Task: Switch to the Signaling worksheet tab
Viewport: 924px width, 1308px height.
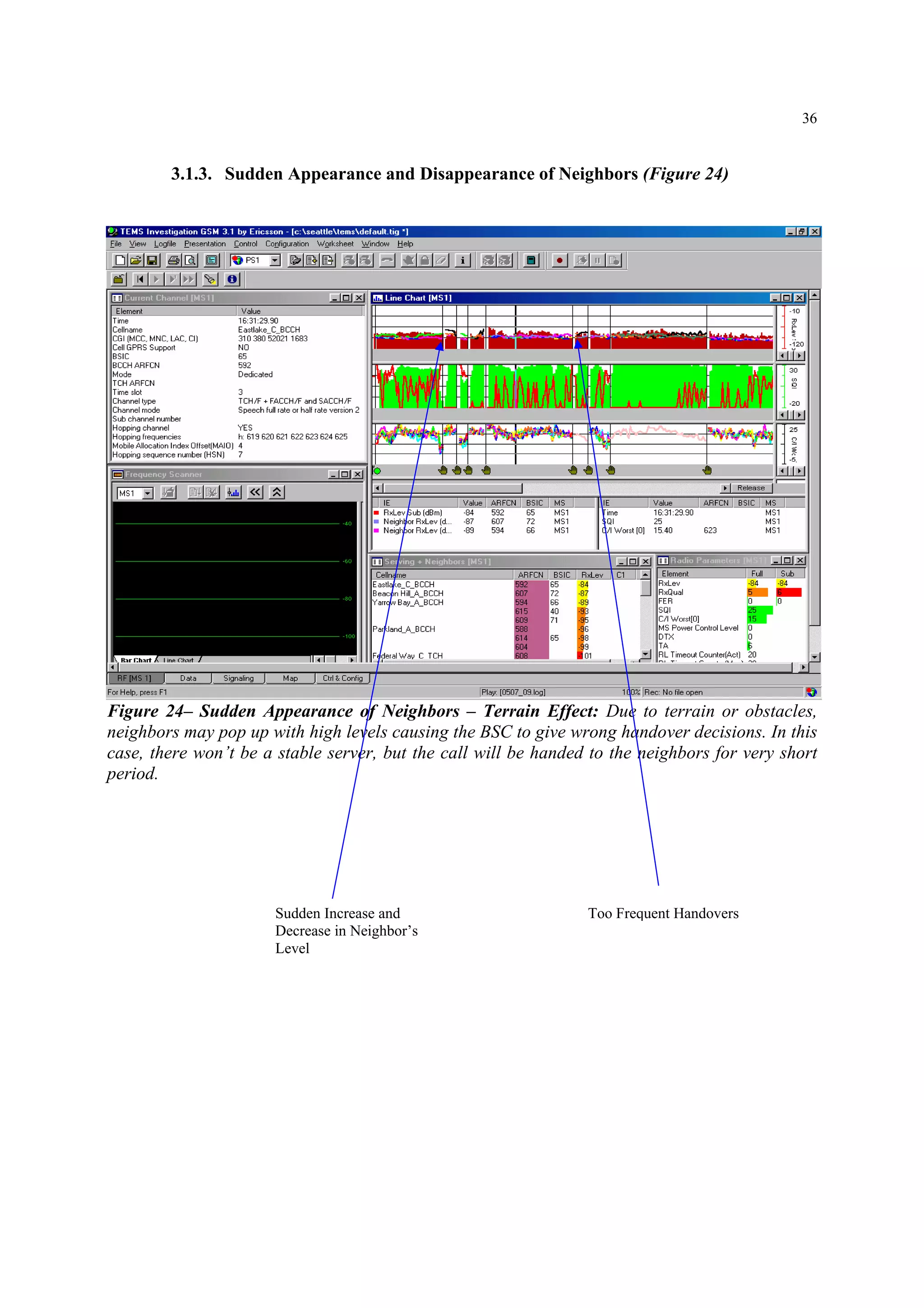Action: [238, 678]
